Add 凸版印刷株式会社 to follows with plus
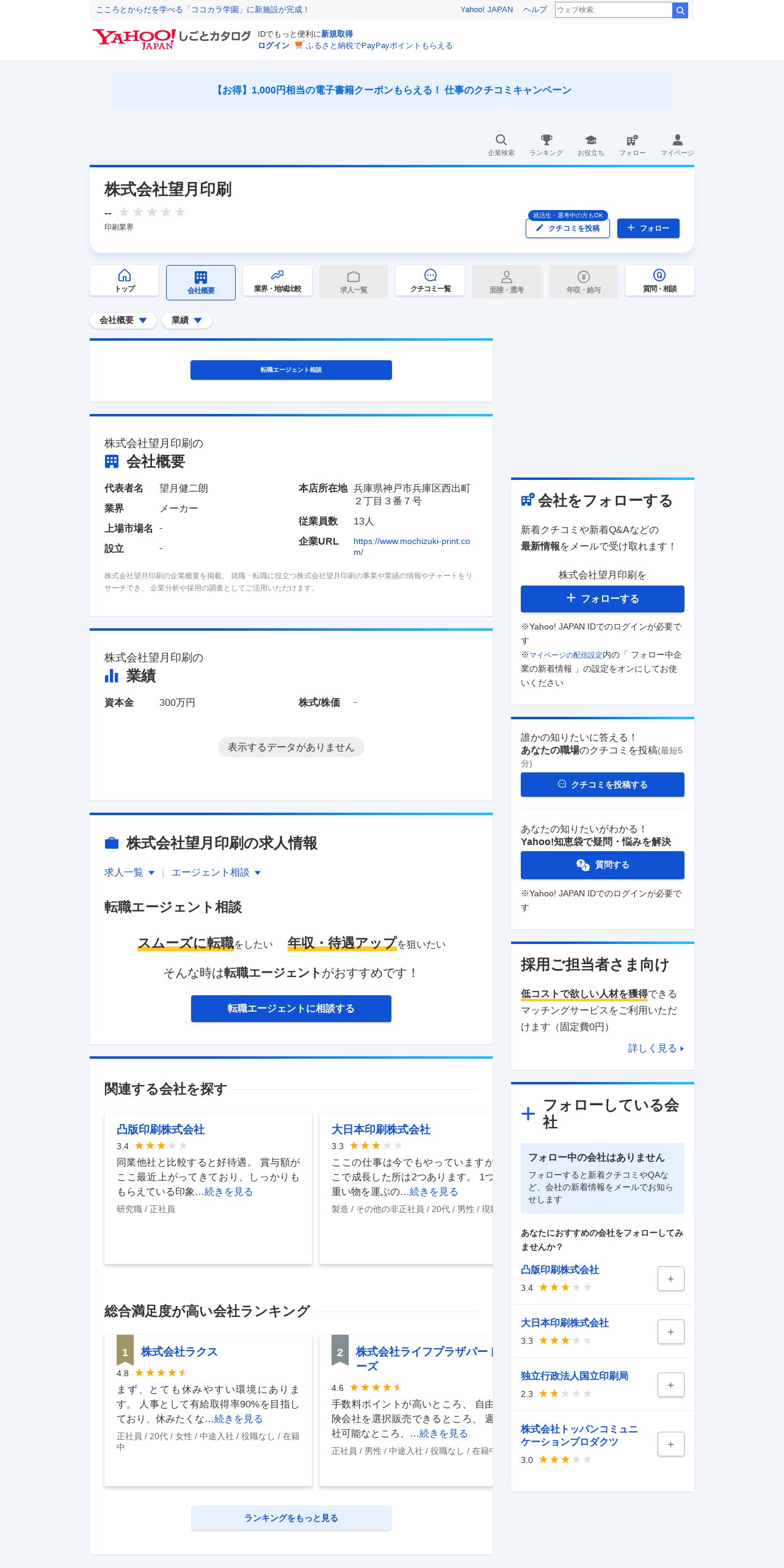 click(670, 1279)
